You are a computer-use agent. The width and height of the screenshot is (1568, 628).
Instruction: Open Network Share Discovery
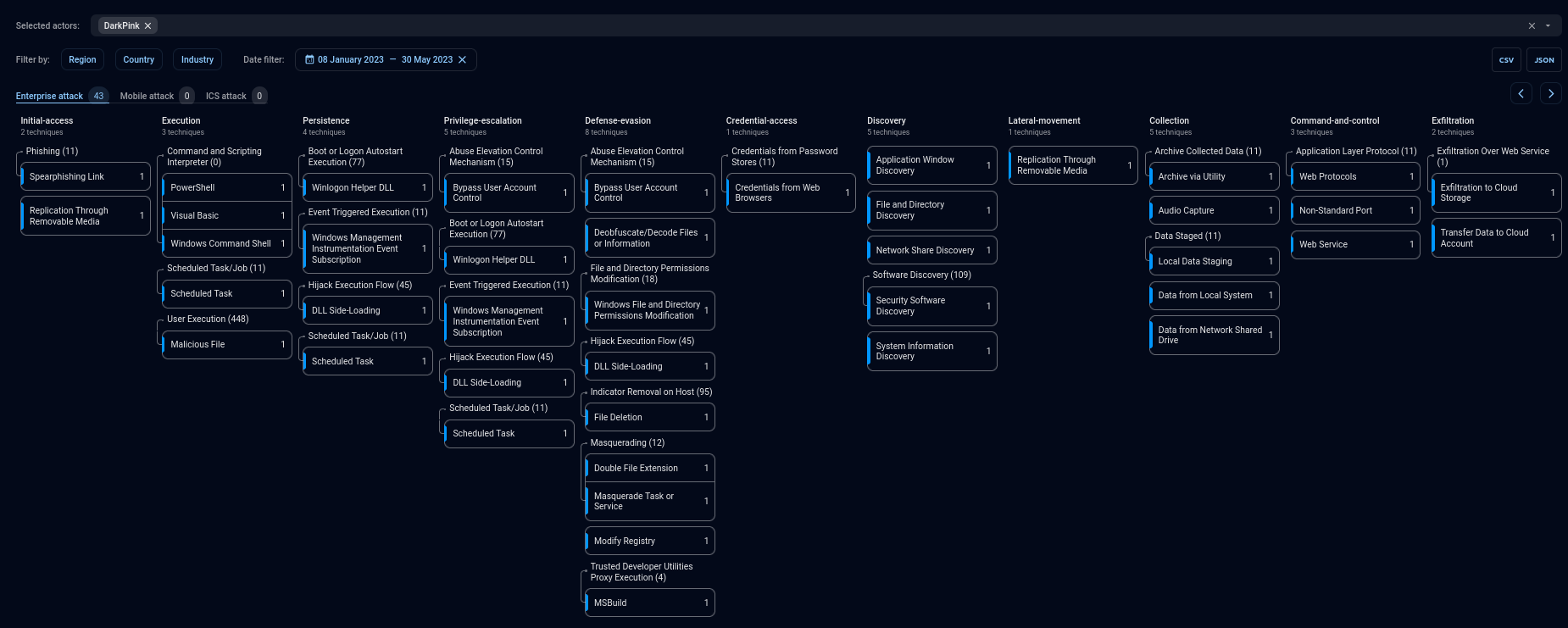coord(932,250)
